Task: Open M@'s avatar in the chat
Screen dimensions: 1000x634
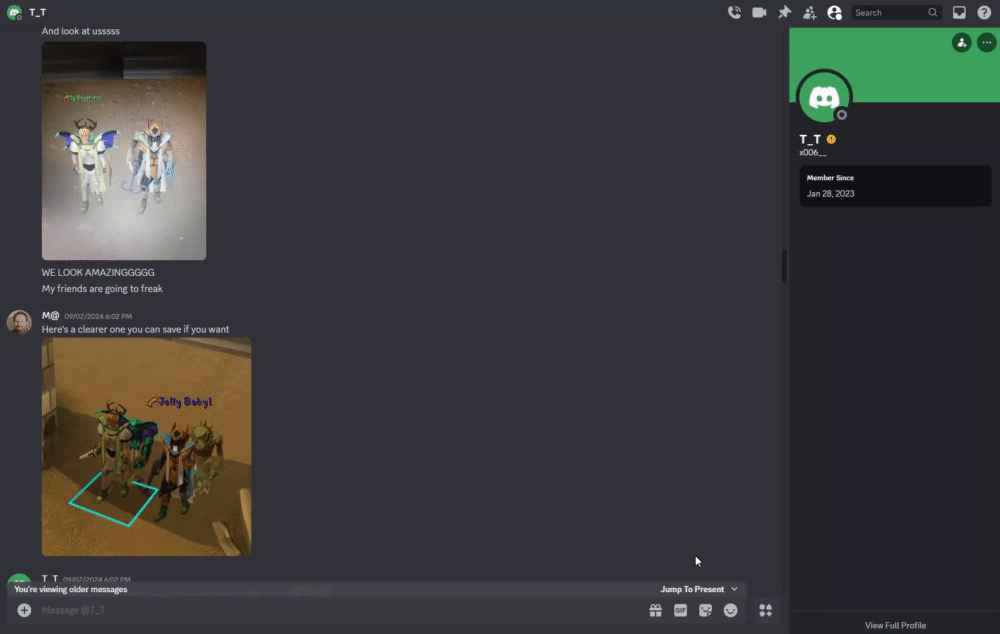Action: pyautogui.click(x=19, y=322)
